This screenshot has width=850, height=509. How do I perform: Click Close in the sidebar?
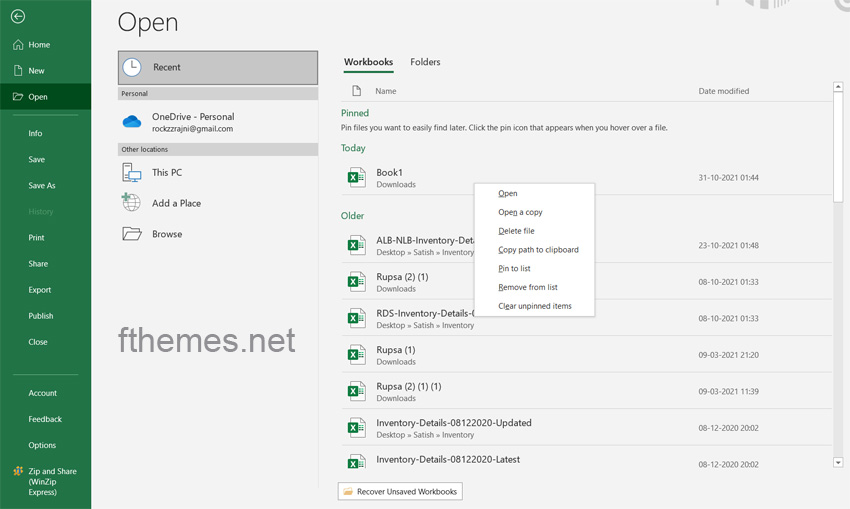pos(38,342)
